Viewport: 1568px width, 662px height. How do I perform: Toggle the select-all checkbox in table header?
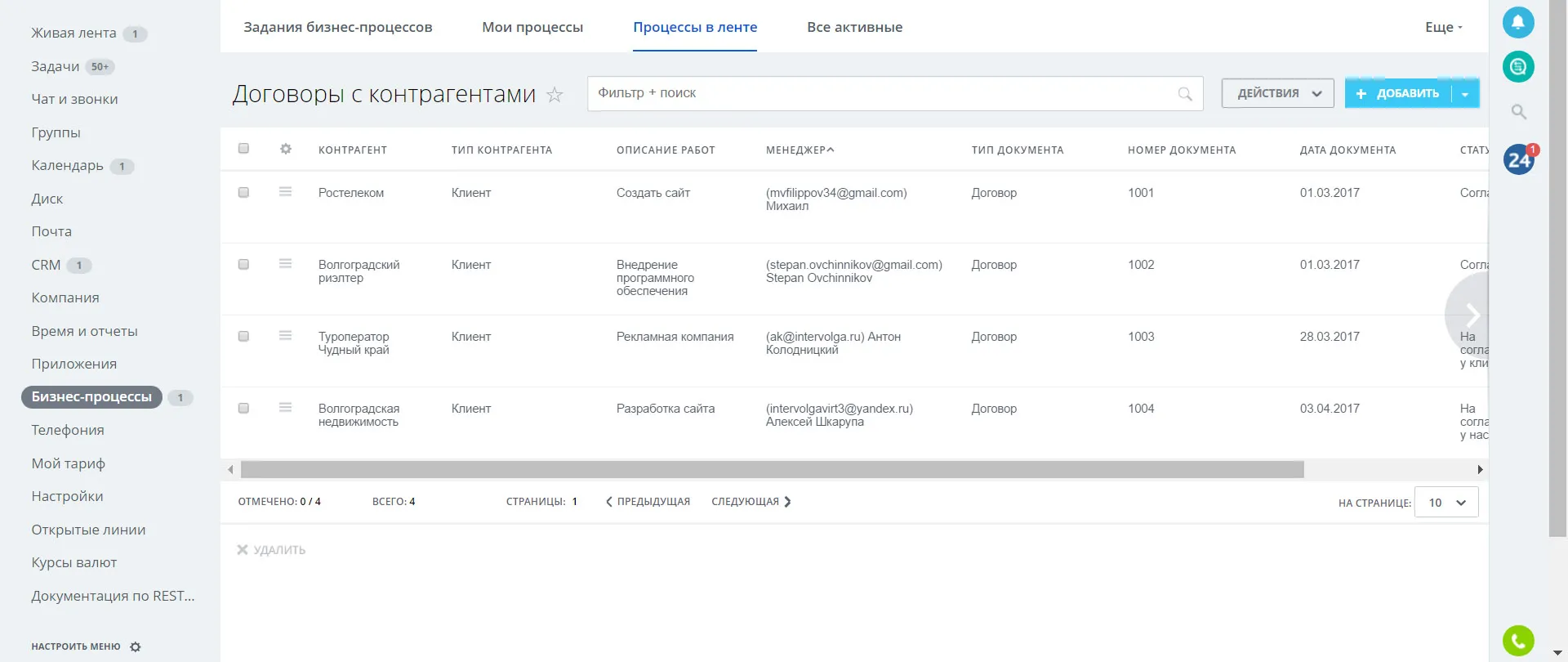(x=243, y=148)
